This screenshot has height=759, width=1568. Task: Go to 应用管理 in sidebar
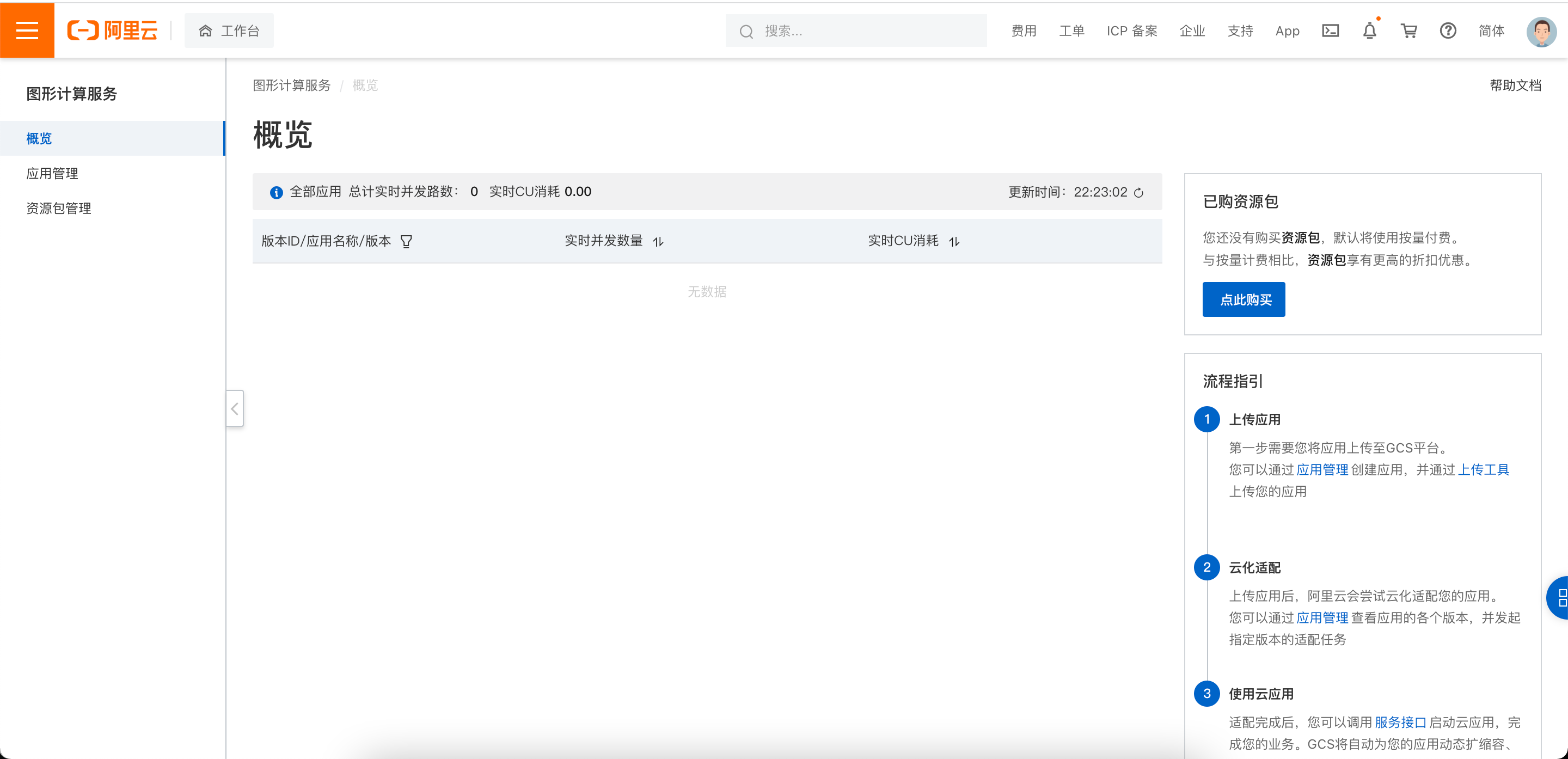52,174
